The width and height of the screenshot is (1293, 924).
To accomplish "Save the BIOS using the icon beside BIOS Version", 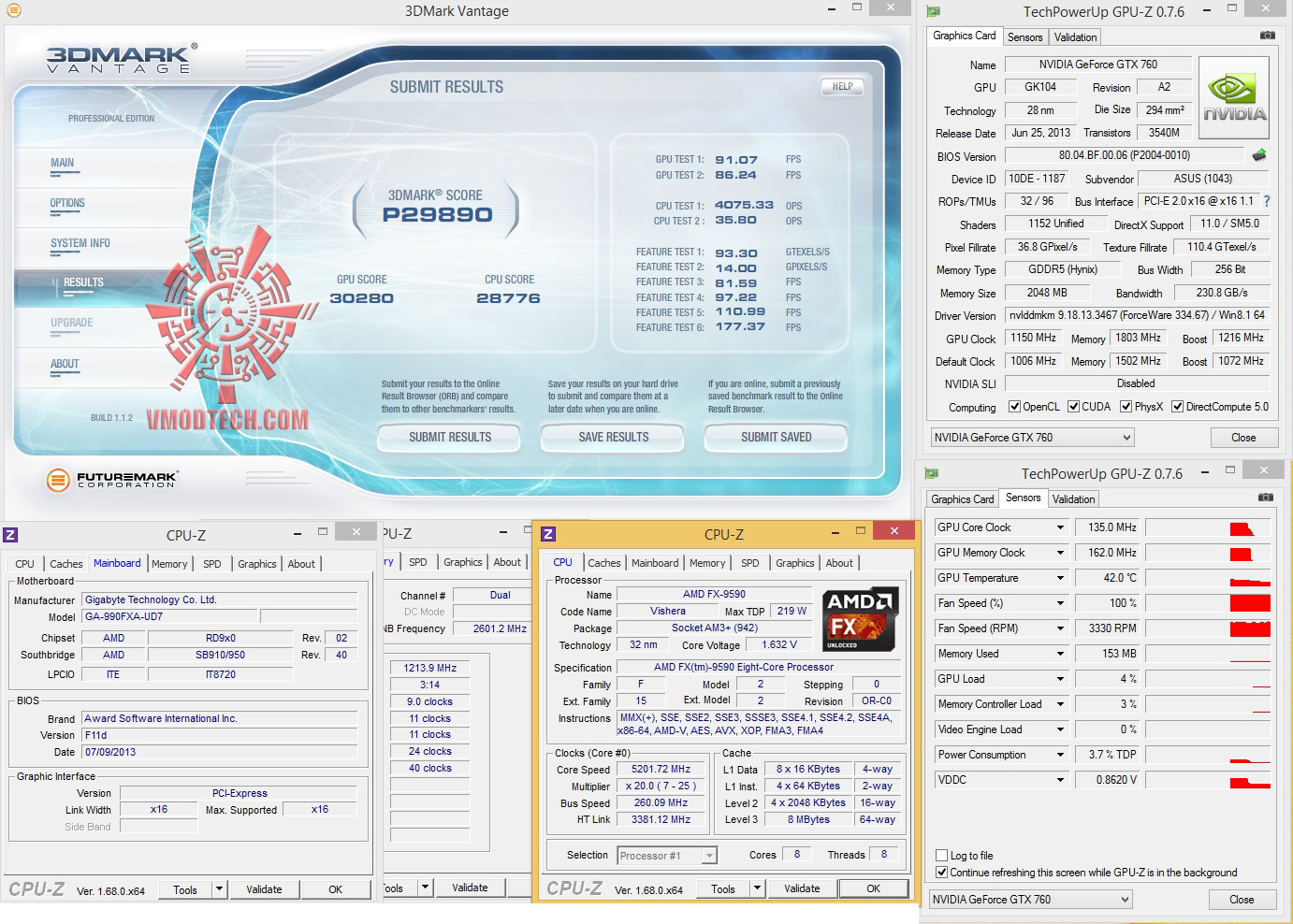I will click(x=1259, y=155).
